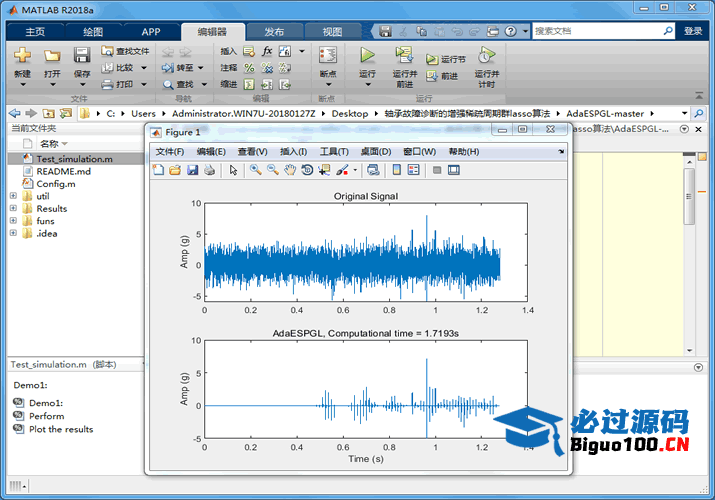Select the Brush data tool in Figure 1
Viewport: 715px width, 500px height.
click(x=342, y=170)
